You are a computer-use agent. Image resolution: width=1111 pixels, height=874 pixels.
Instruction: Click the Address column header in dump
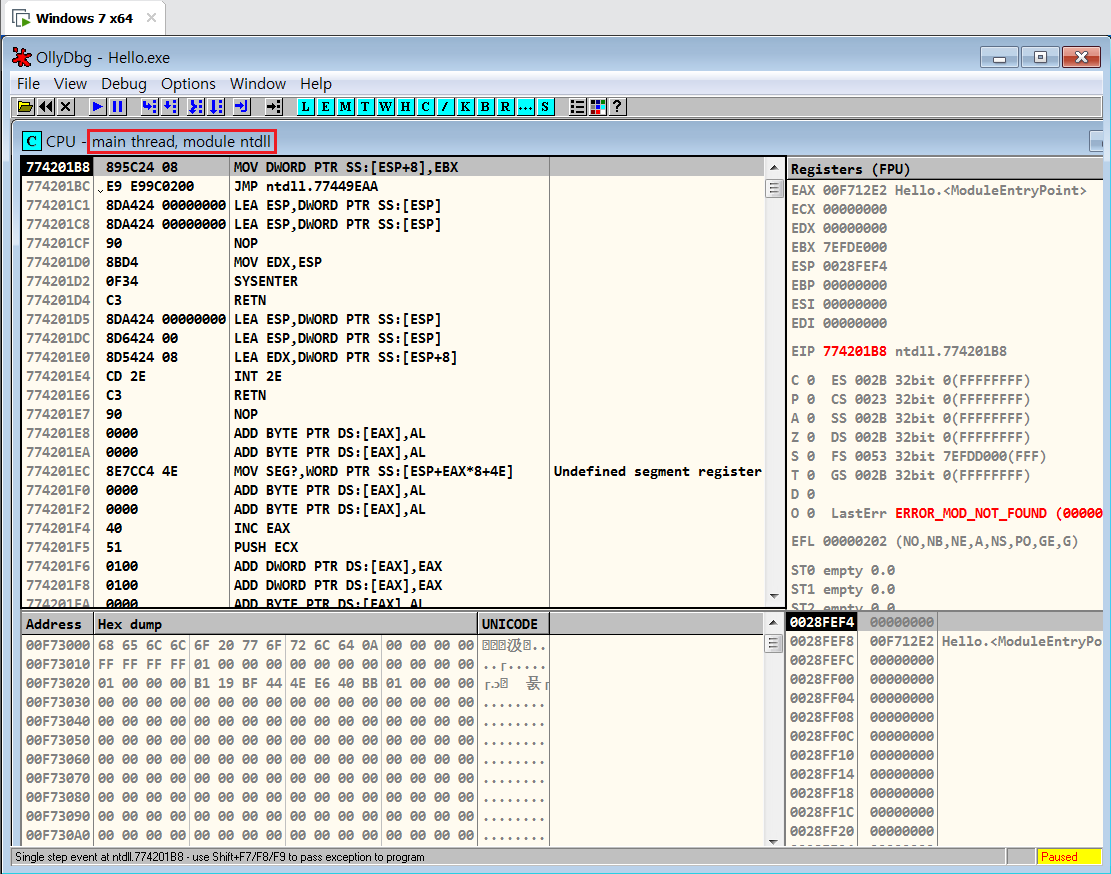coord(57,624)
